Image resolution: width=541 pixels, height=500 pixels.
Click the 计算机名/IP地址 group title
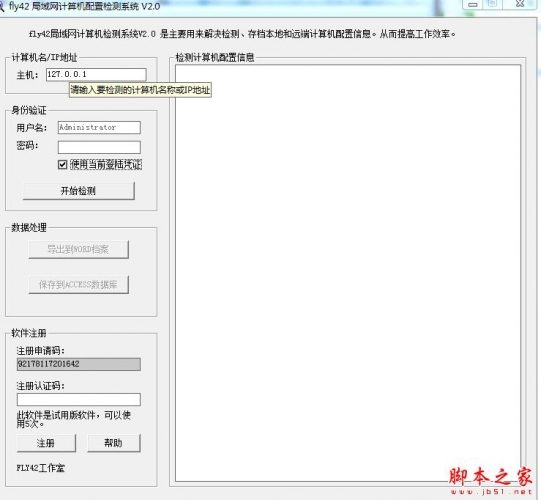coord(44,58)
